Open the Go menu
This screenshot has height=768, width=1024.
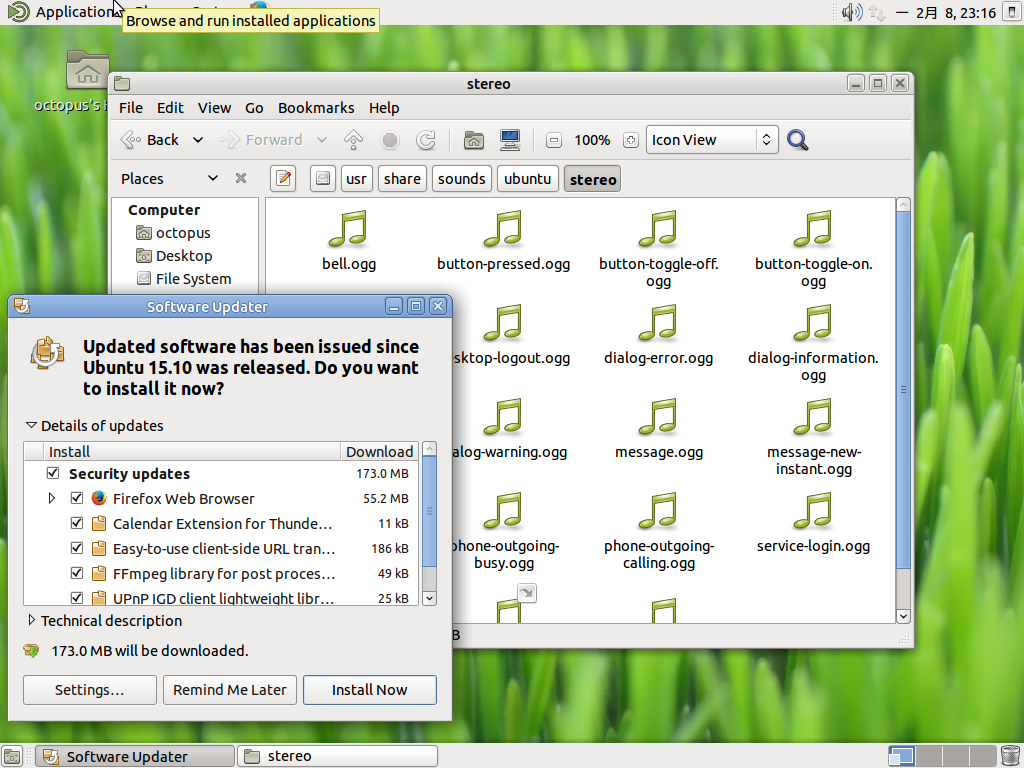[x=254, y=108]
